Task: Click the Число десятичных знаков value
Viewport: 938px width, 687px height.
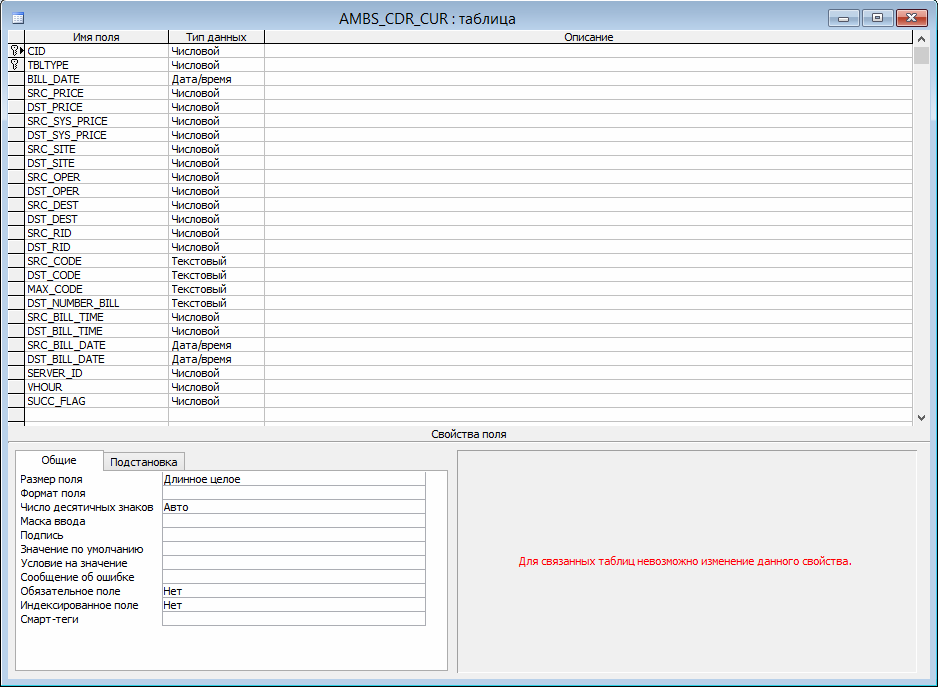Action: 294,507
